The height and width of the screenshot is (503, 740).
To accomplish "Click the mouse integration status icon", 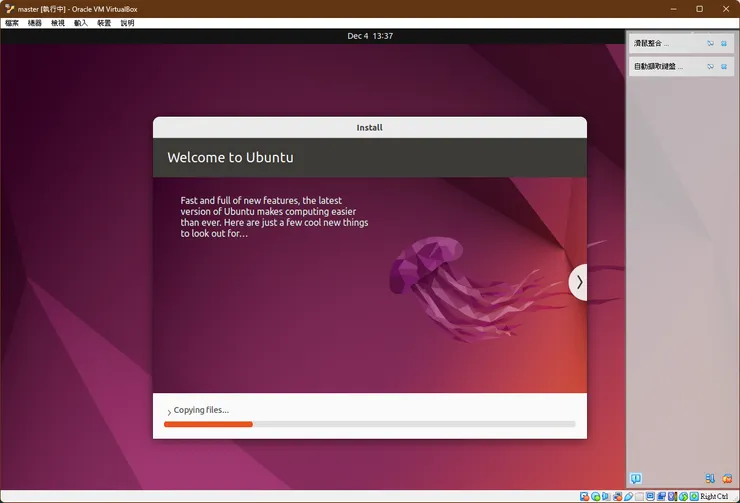I will [683, 496].
